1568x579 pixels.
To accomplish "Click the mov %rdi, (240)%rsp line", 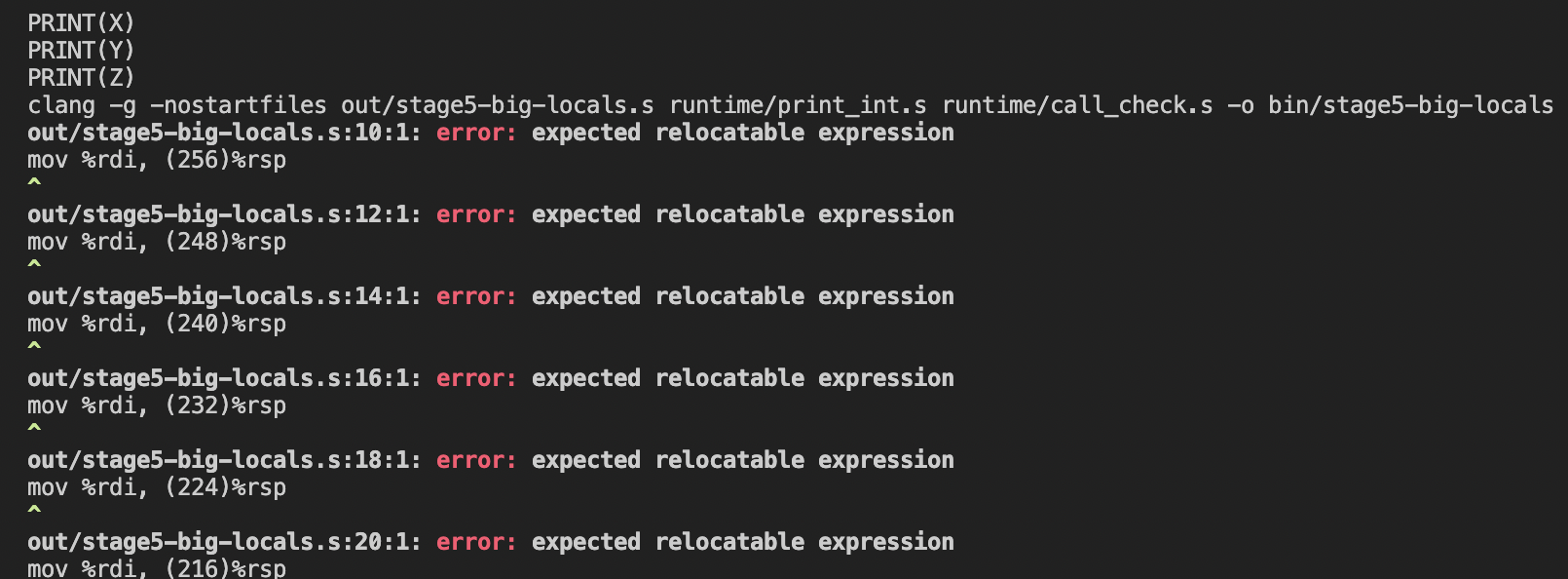I will coord(157,324).
